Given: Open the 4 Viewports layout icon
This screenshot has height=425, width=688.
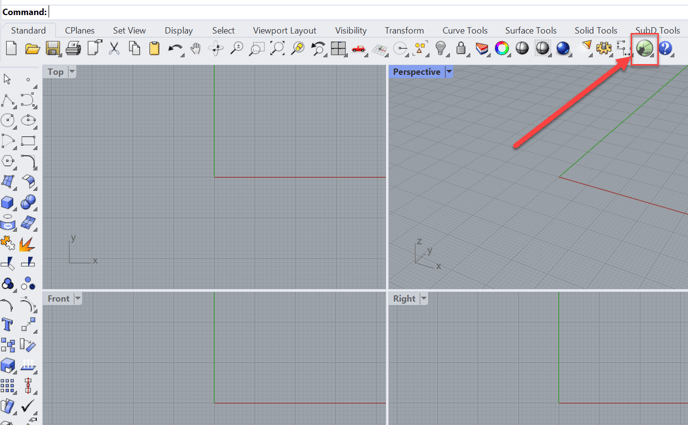Looking at the screenshot, I should coord(338,48).
